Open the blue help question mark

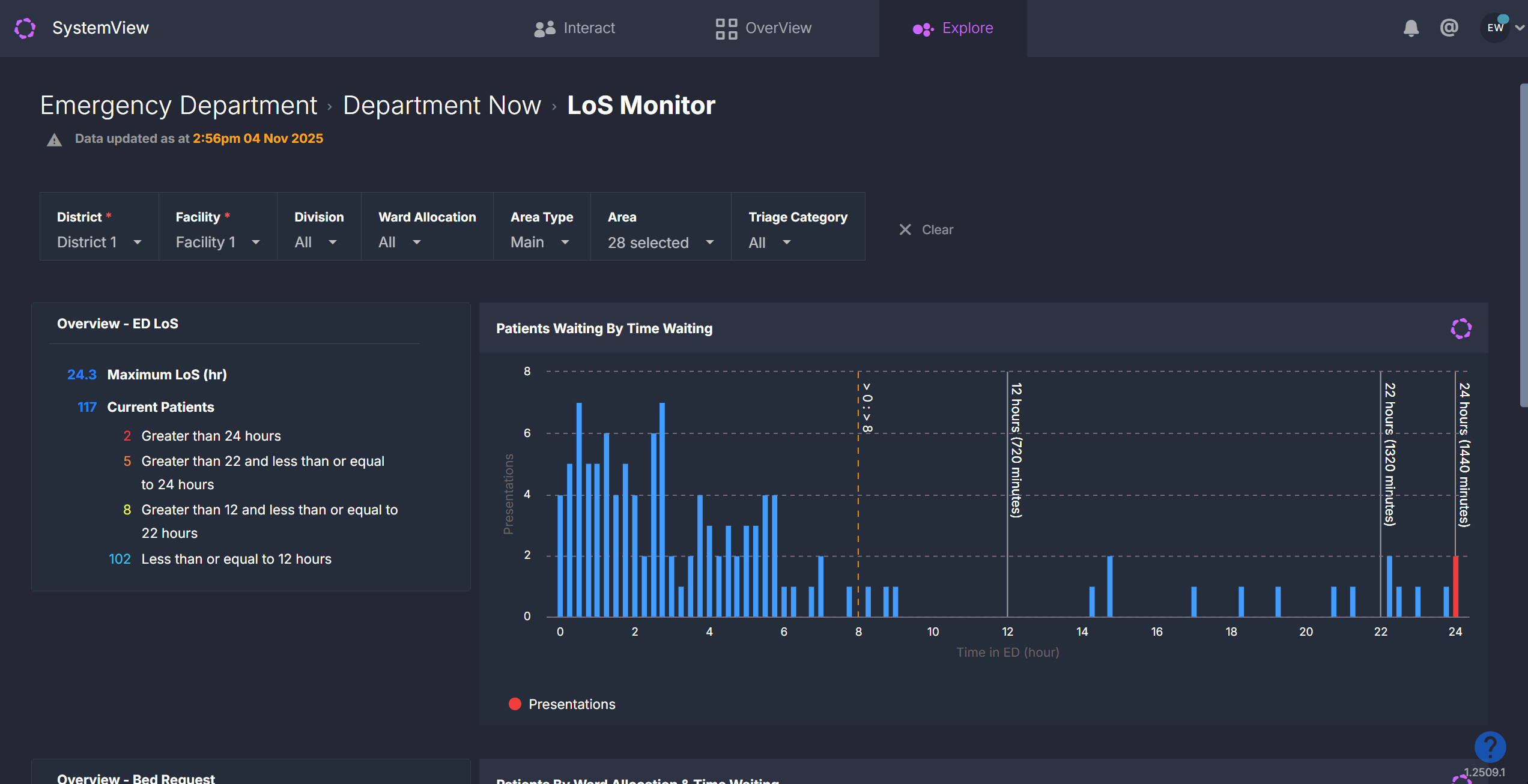click(1490, 747)
